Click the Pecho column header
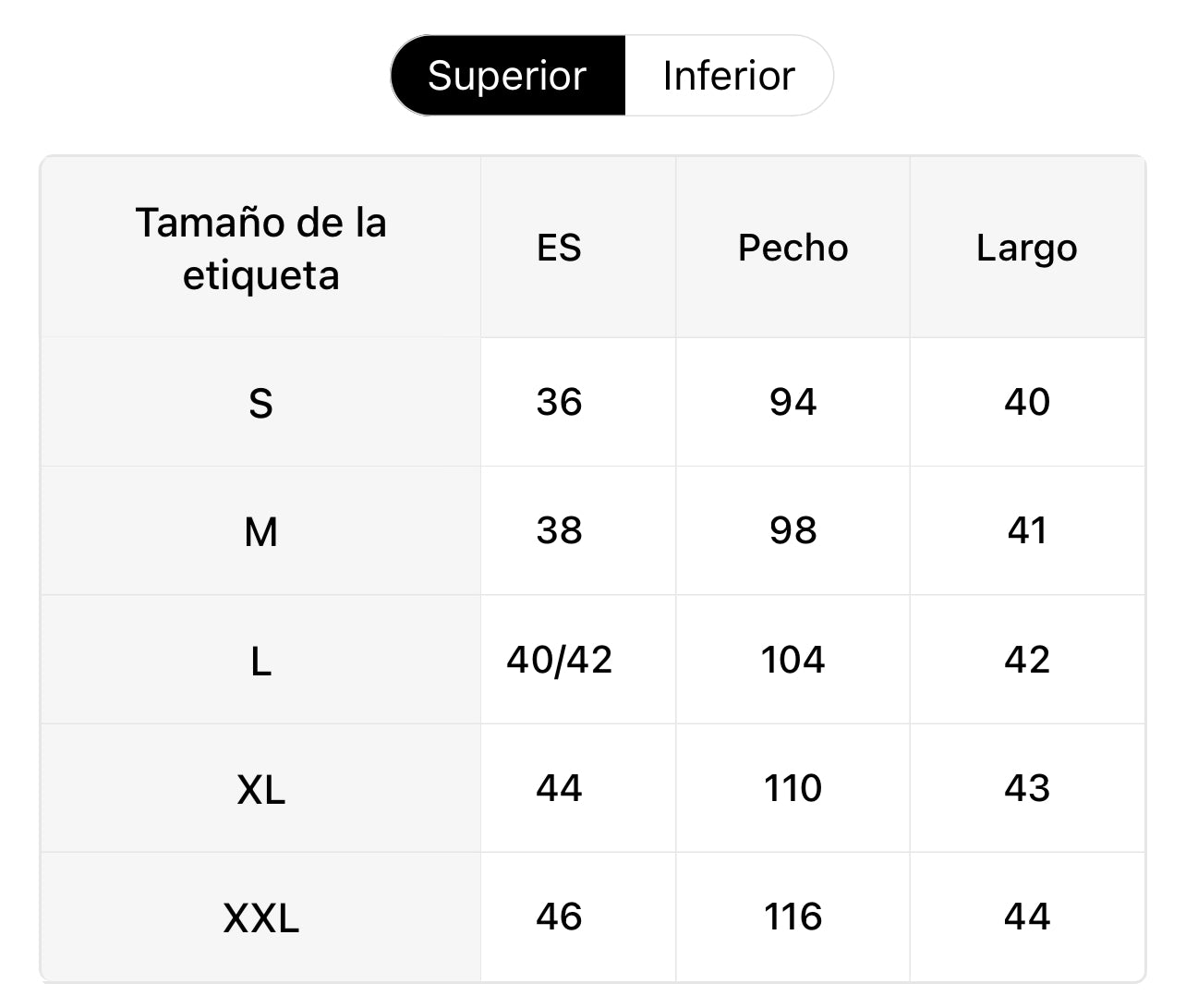The height and width of the screenshot is (1008, 1186). pos(793,248)
